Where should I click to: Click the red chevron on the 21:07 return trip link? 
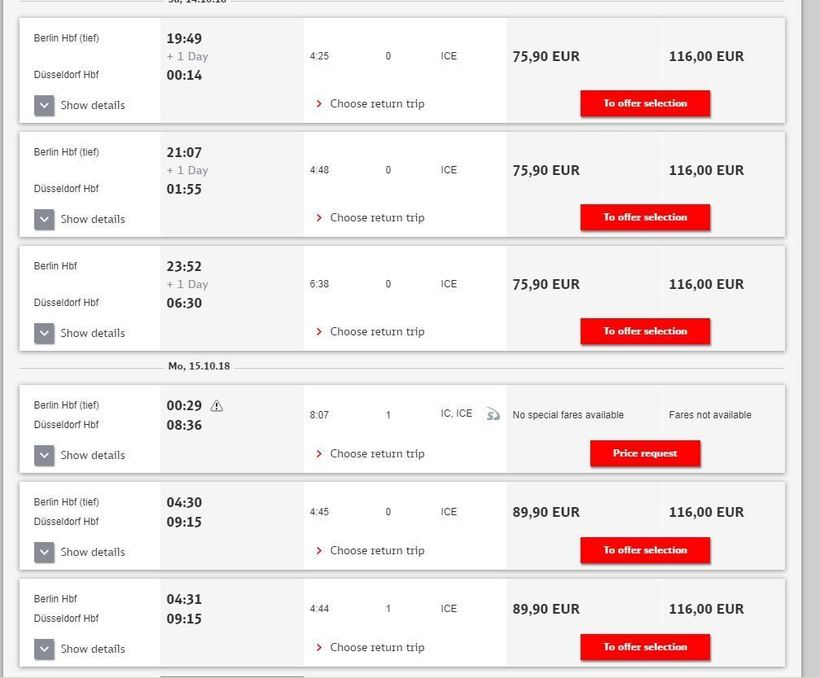[319, 217]
